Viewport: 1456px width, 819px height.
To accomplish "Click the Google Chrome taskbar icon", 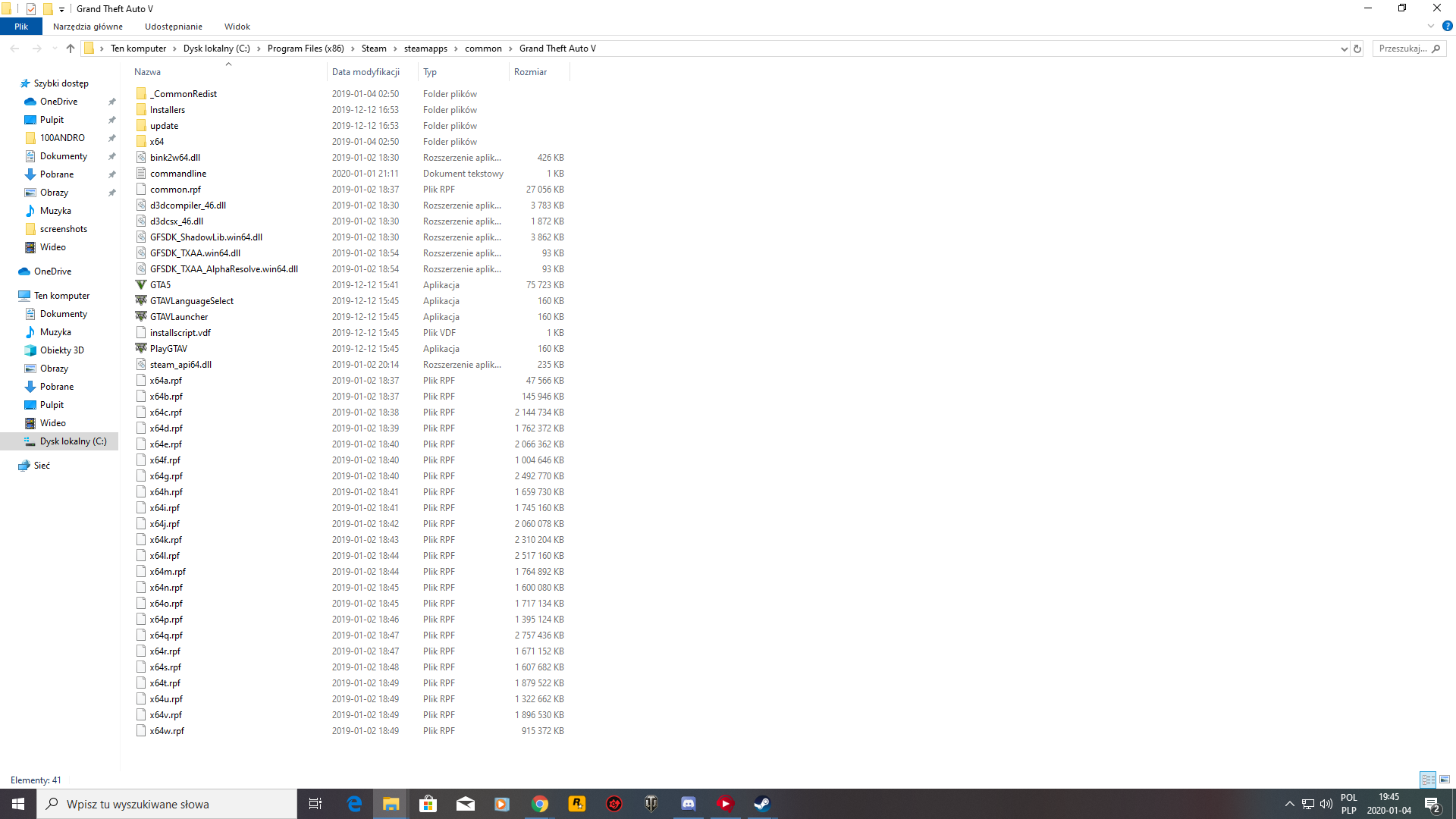I will 539,804.
